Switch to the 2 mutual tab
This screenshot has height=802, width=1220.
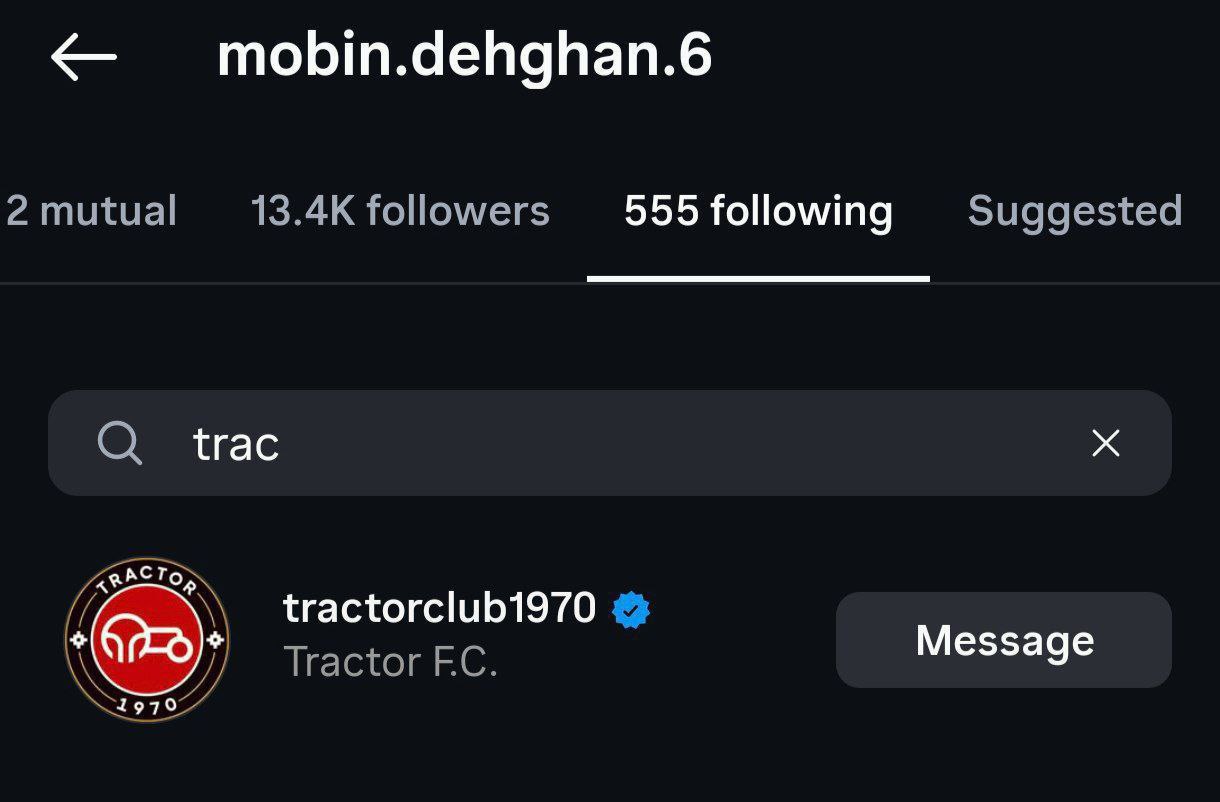[91, 211]
